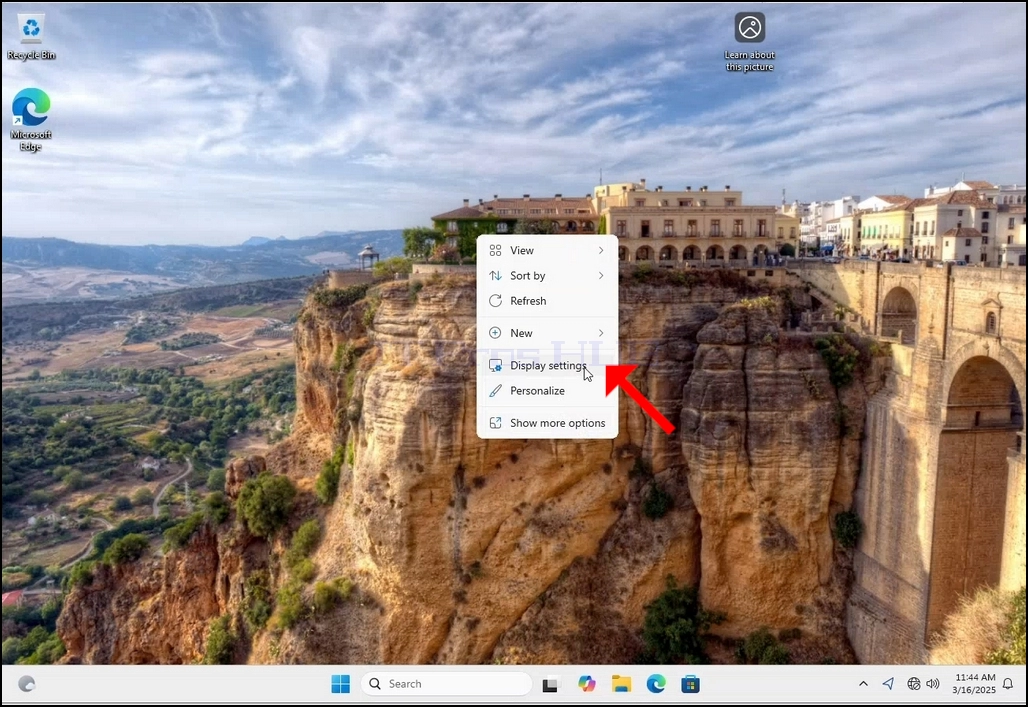Open the Windows Start button

coord(340,684)
